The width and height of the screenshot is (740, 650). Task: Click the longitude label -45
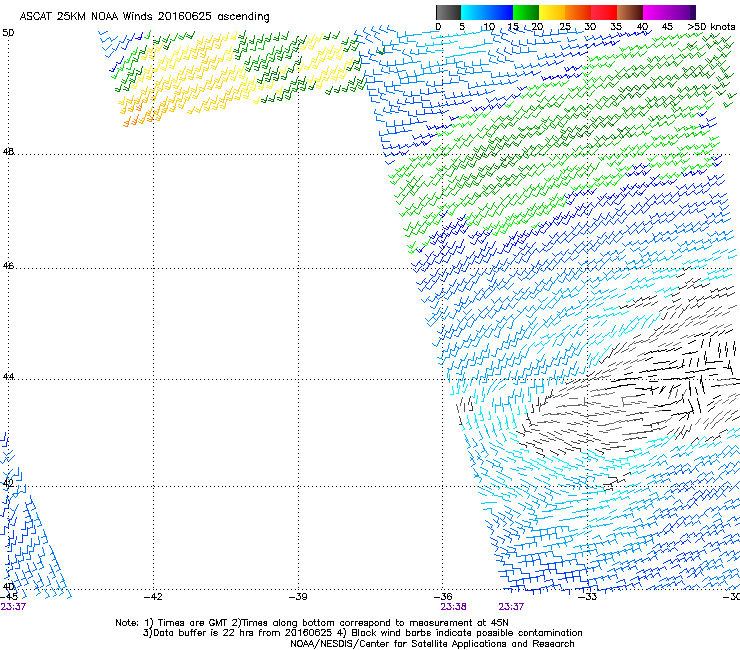[x=9, y=597]
